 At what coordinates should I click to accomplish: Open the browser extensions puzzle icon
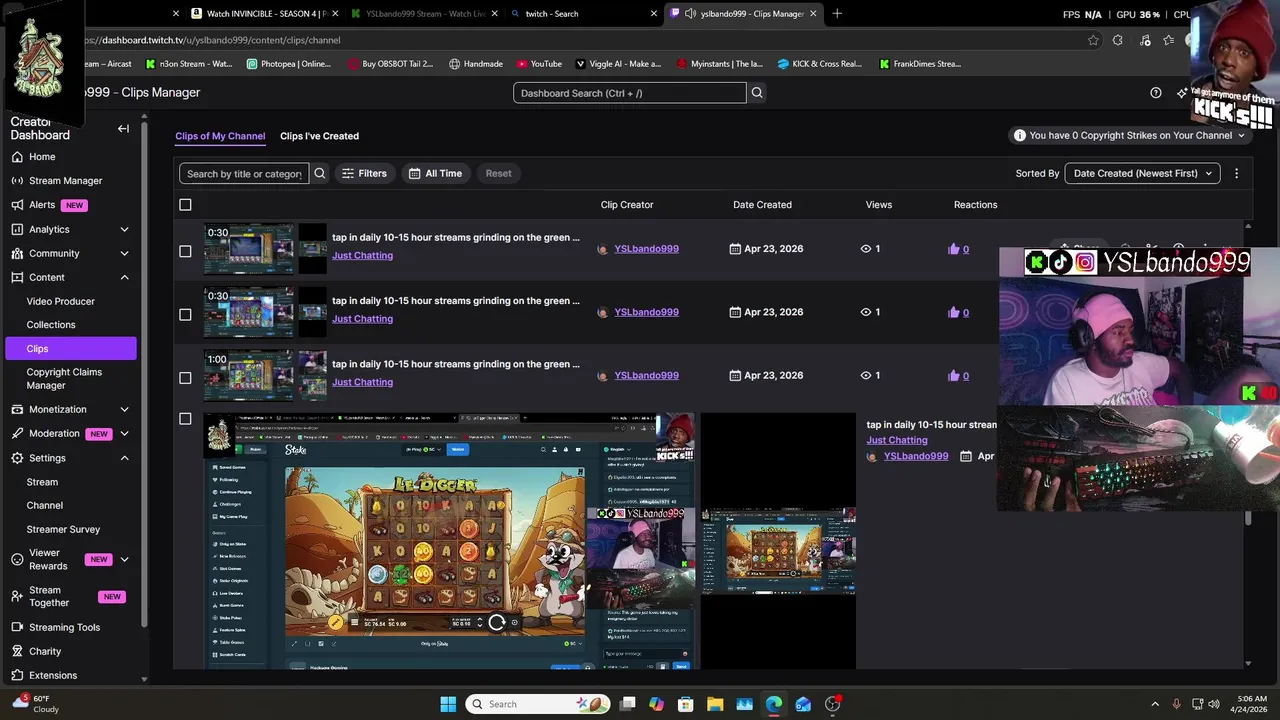(x=1118, y=40)
